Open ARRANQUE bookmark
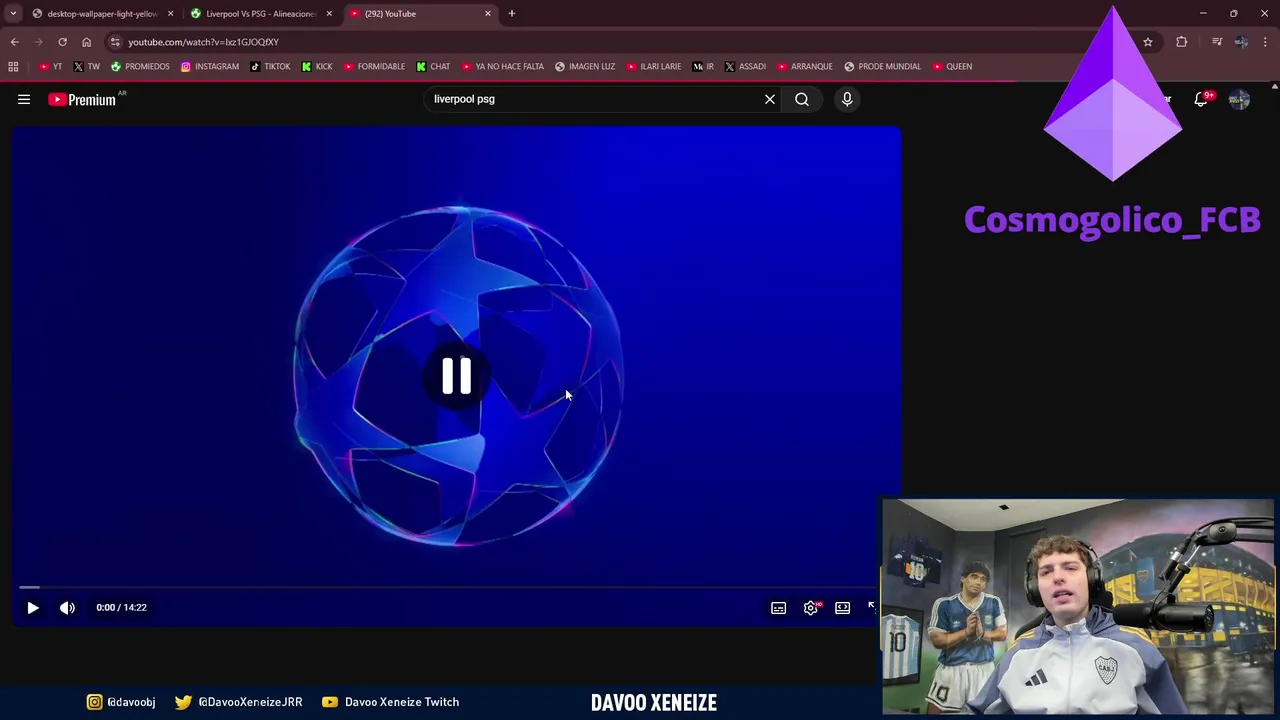 (805, 66)
